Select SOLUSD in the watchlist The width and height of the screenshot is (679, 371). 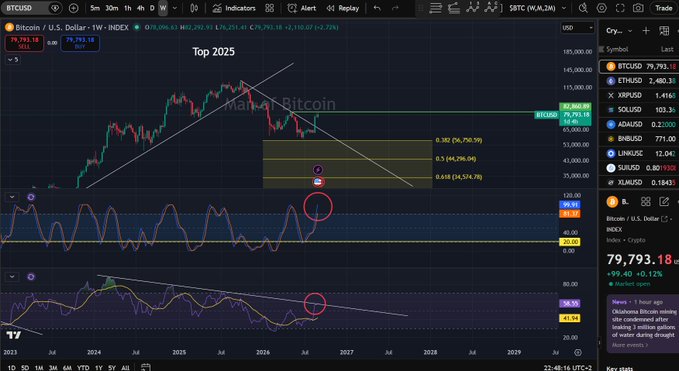(639, 110)
